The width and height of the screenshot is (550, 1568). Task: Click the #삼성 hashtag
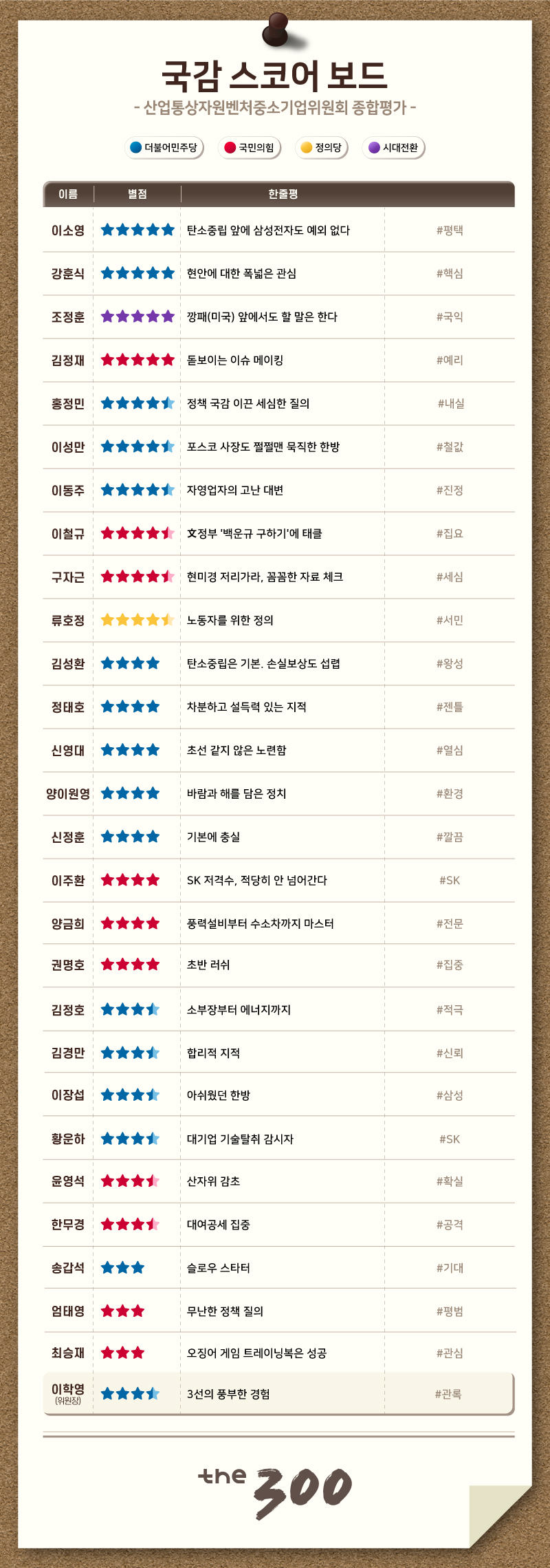[x=450, y=1095]
